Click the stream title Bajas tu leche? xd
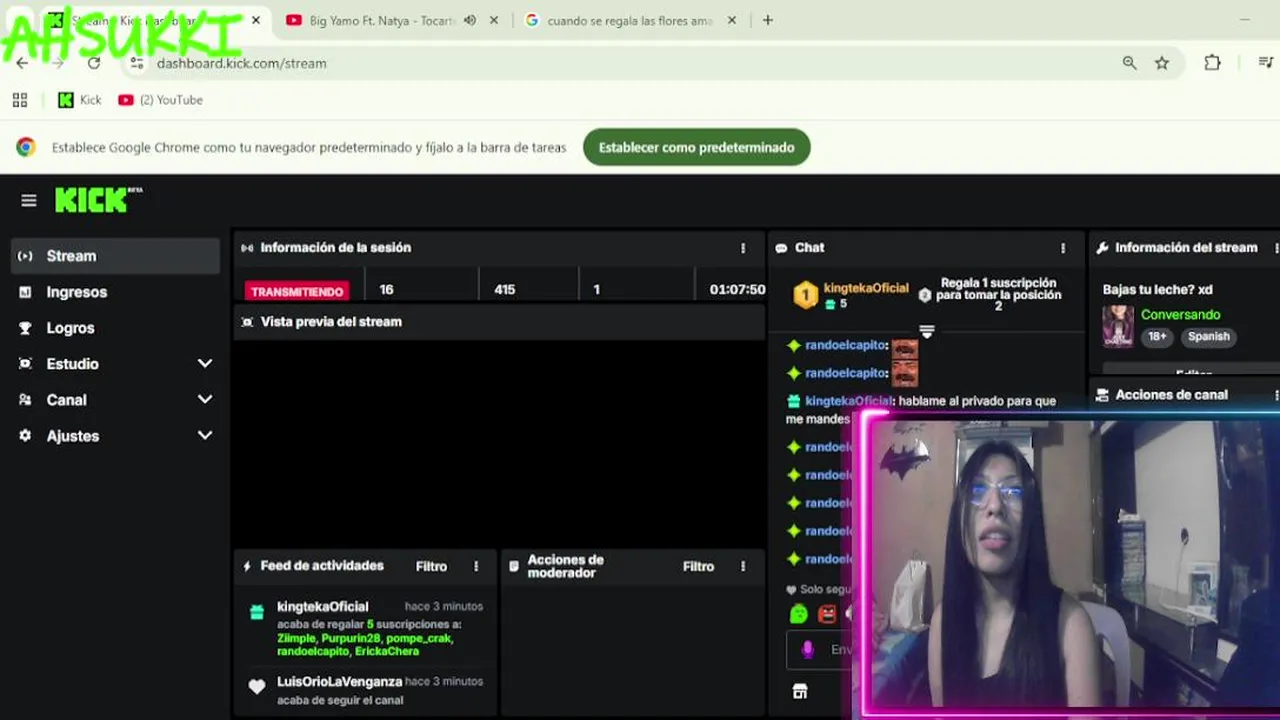The image size is (1280, 720). 1157,290
